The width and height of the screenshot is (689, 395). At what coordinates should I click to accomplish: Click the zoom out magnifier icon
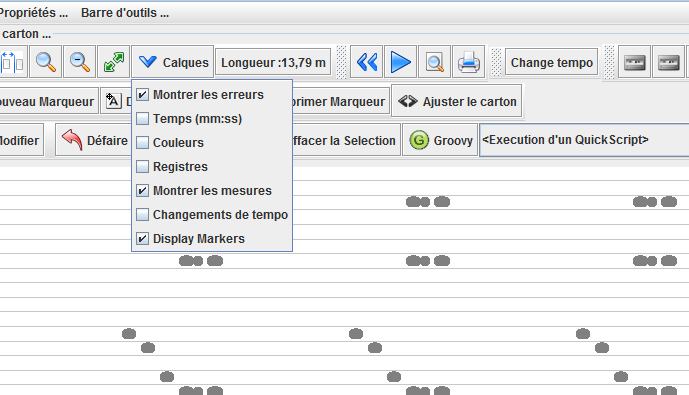pyautogui.click(x=80, y=62)
